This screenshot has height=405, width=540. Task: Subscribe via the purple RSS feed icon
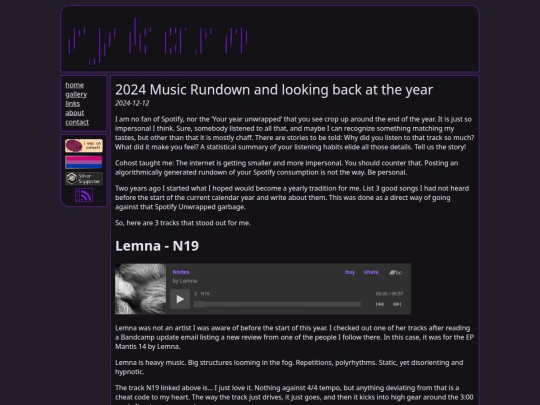tap(84, 195)
